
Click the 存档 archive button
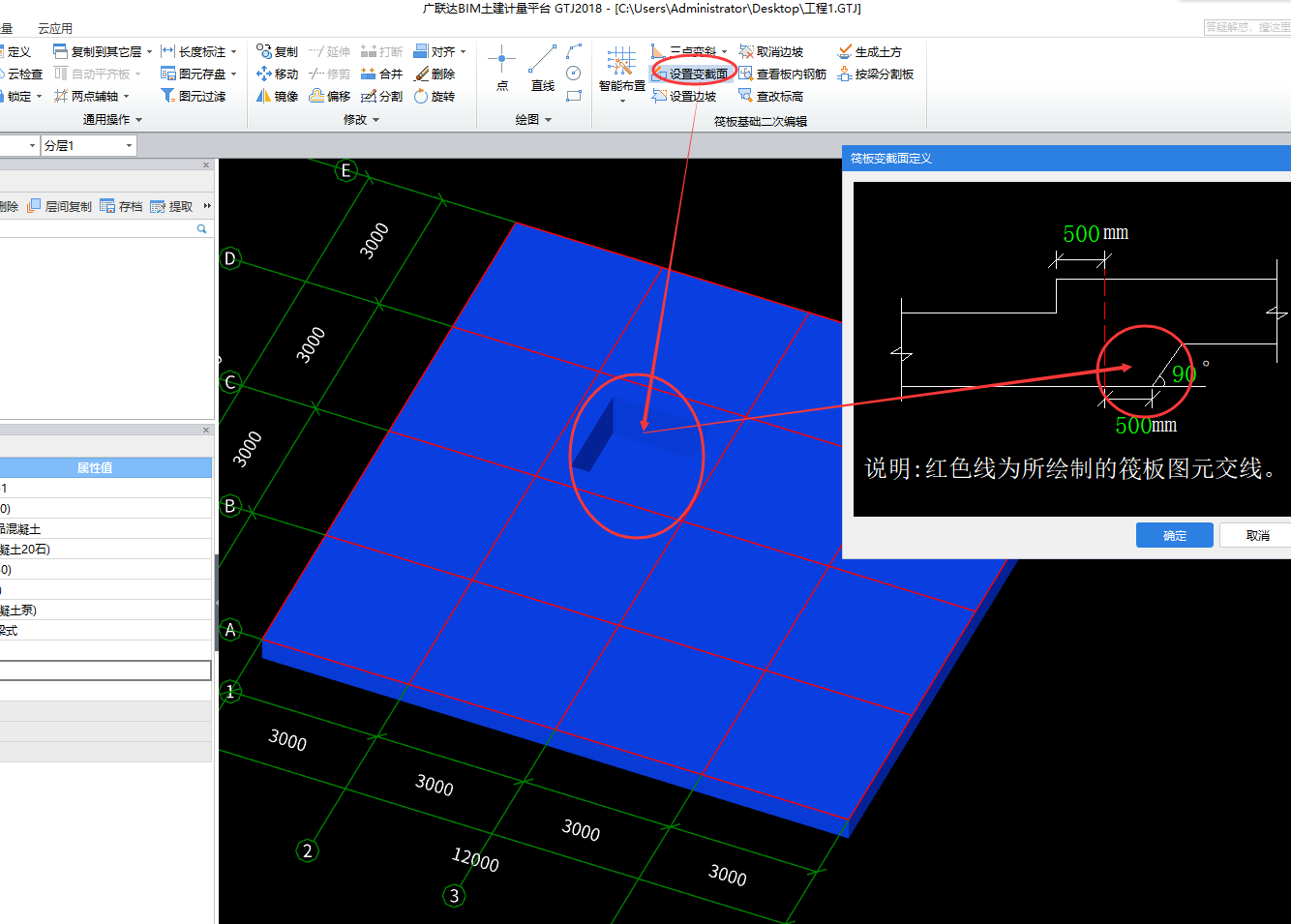pos(122,207)
